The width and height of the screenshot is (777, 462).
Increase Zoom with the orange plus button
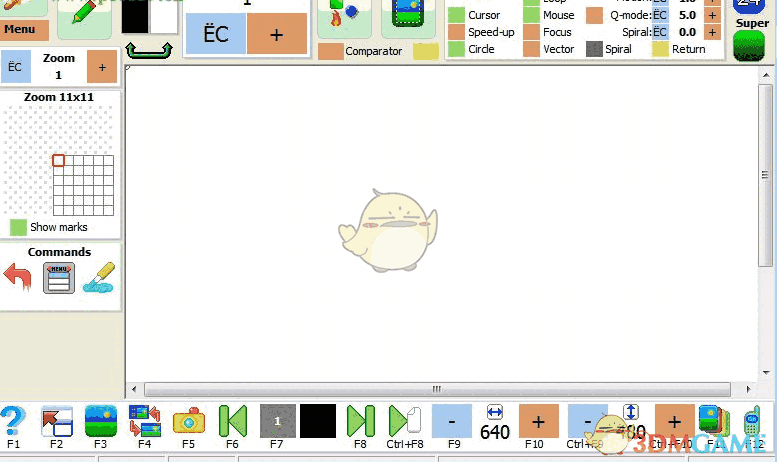pos(102,66)
